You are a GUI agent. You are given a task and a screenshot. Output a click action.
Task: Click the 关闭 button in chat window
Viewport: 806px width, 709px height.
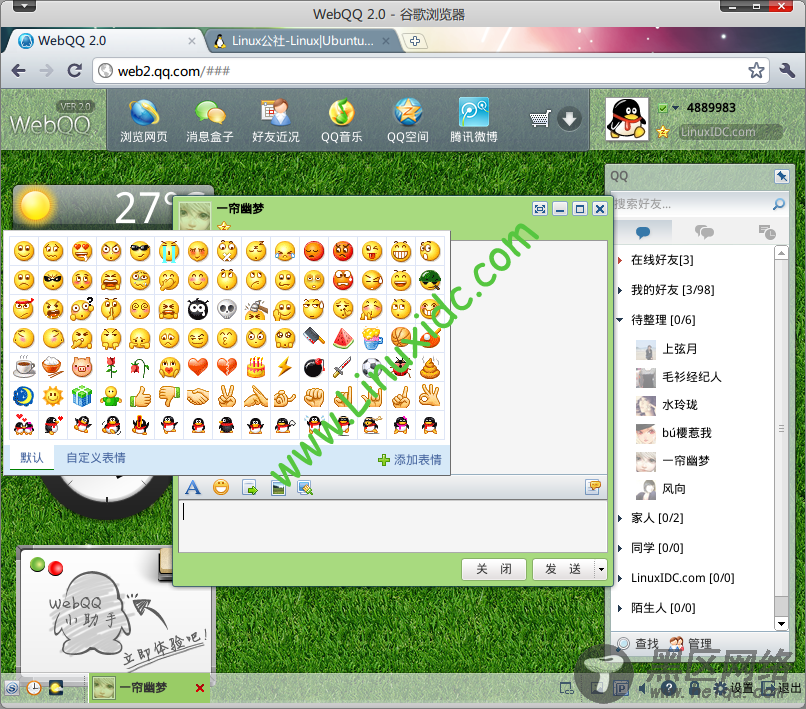point(493,569)
